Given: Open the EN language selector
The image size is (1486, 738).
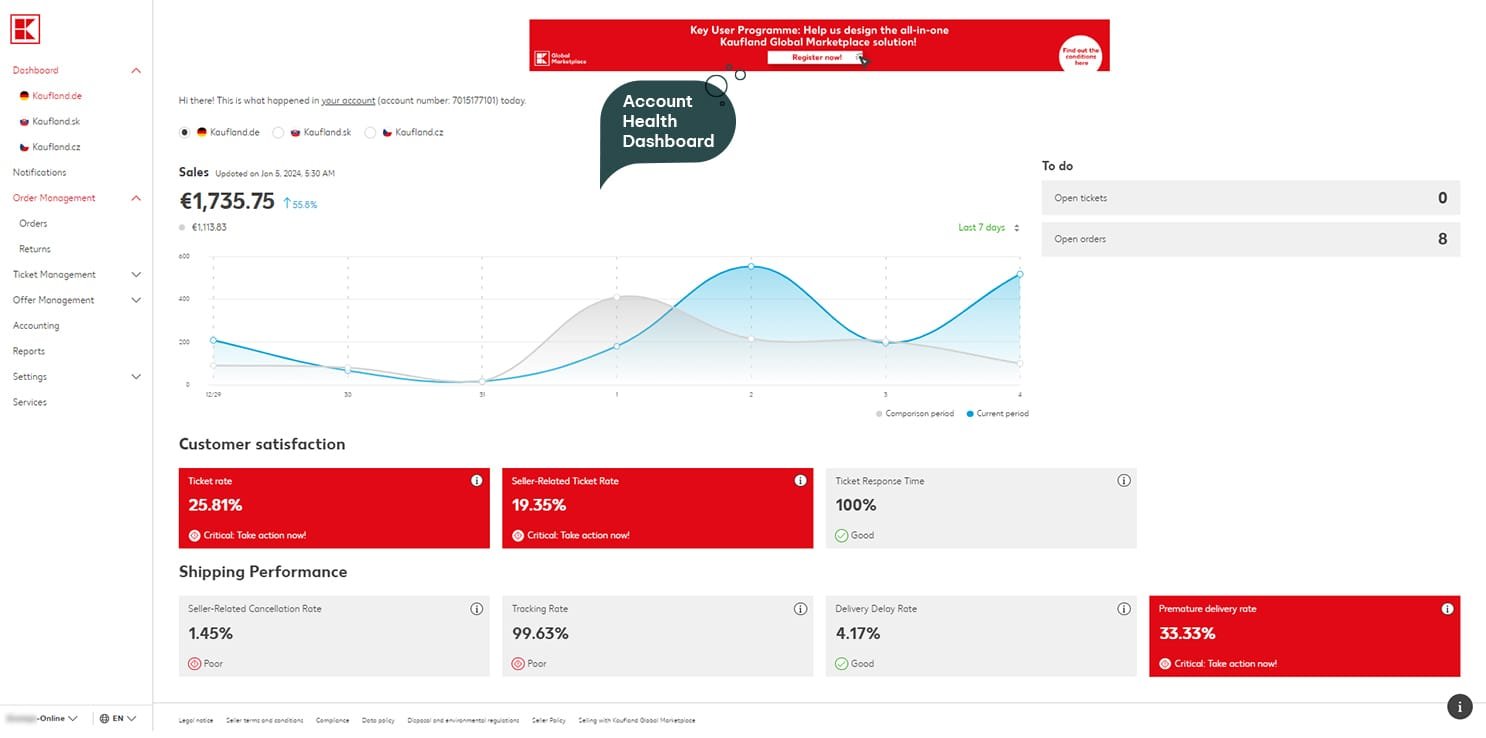Looking at the screenshot, I should coord(118,718).
